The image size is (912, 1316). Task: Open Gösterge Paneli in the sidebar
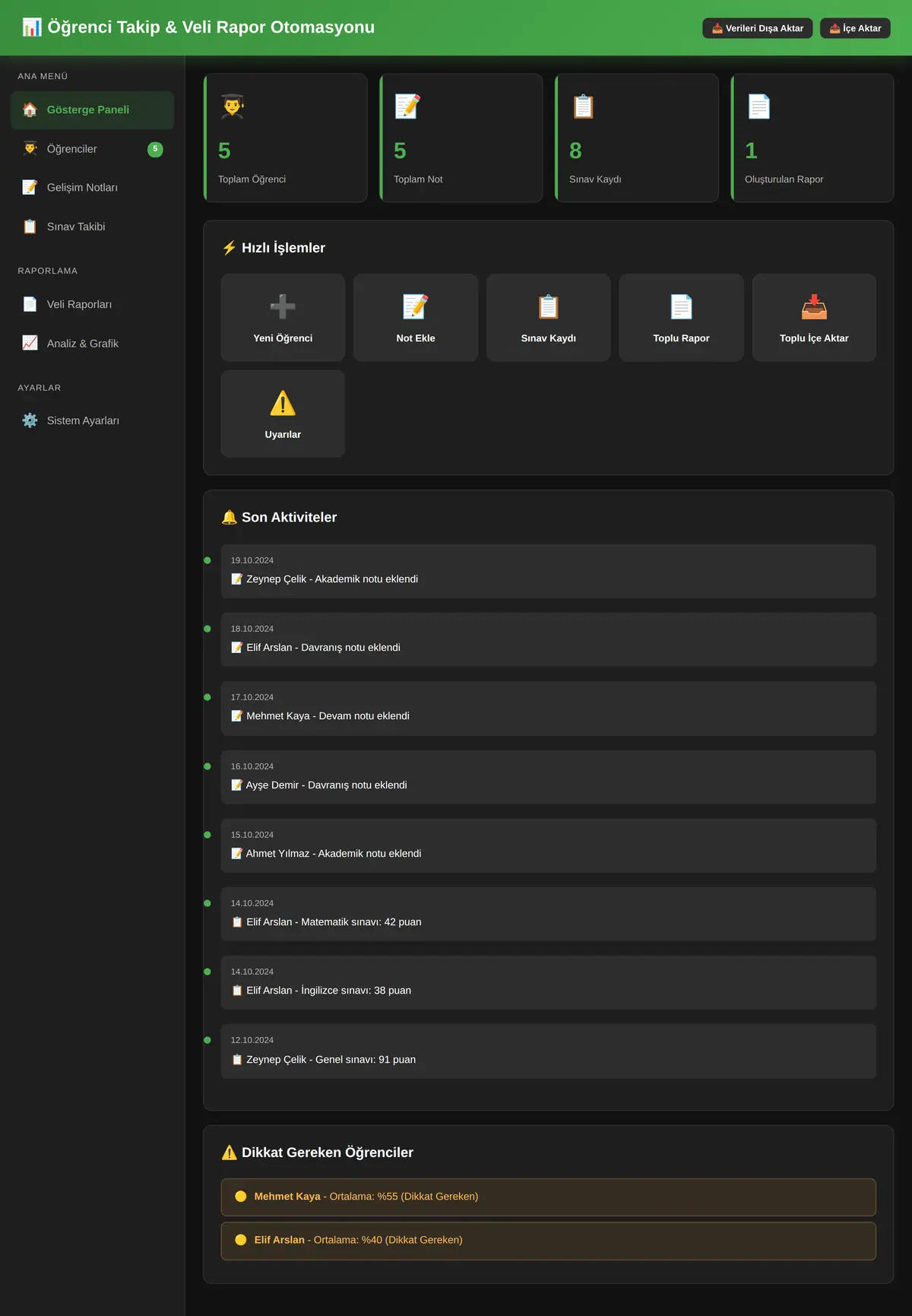click(92, 110)
